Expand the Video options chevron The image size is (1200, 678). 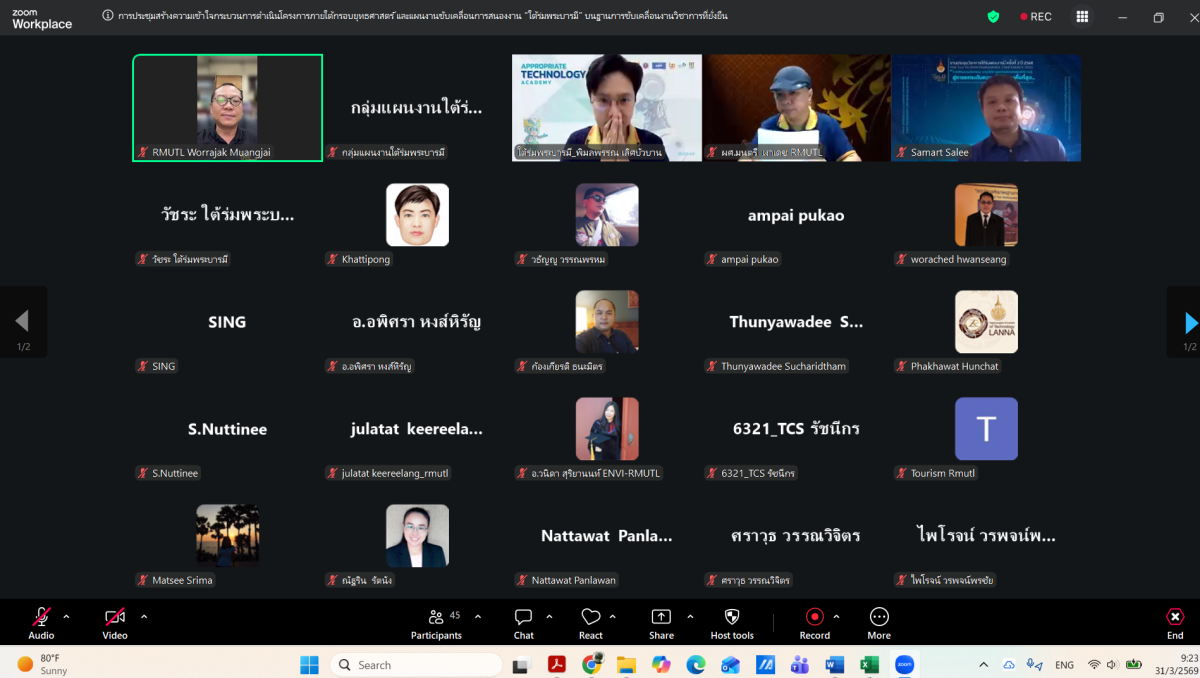click(x=144, y=616)
